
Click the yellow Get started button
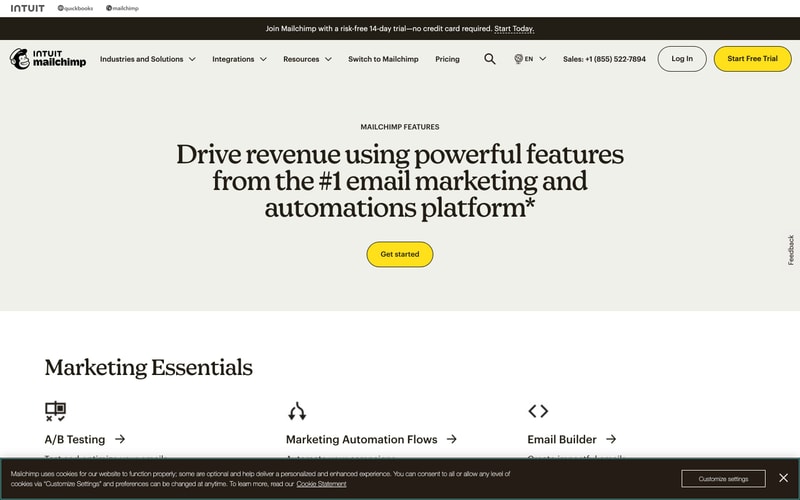click(x=400, y=254)
